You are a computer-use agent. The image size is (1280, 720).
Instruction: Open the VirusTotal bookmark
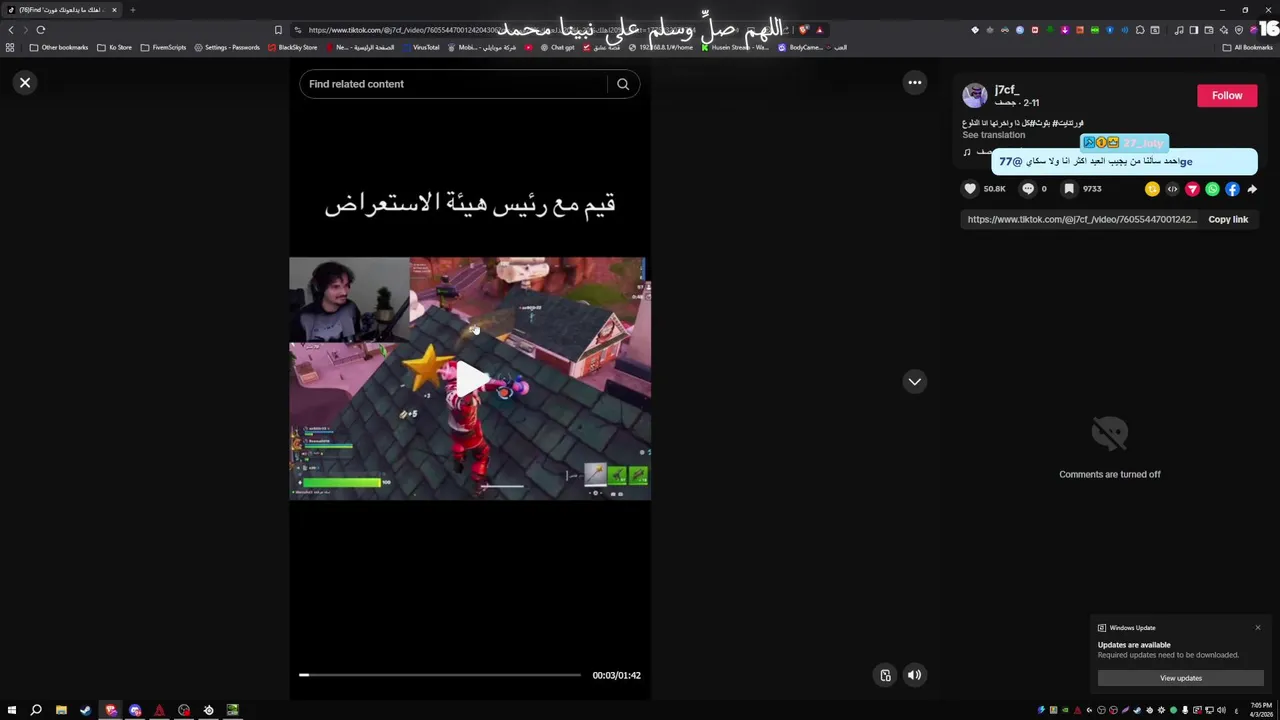coord(420,47)
